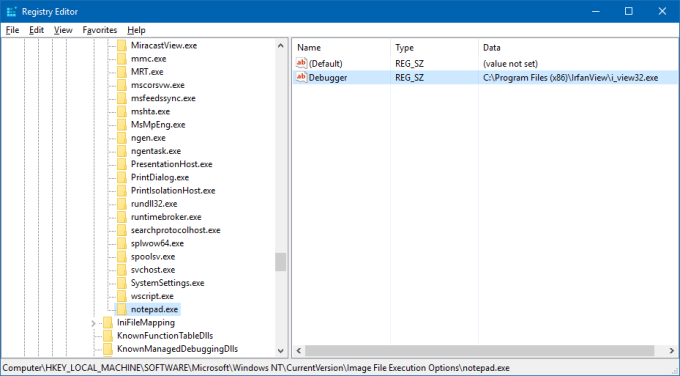
Task: Select the spoolsv.exe key label
Action: tap(153, 257)
